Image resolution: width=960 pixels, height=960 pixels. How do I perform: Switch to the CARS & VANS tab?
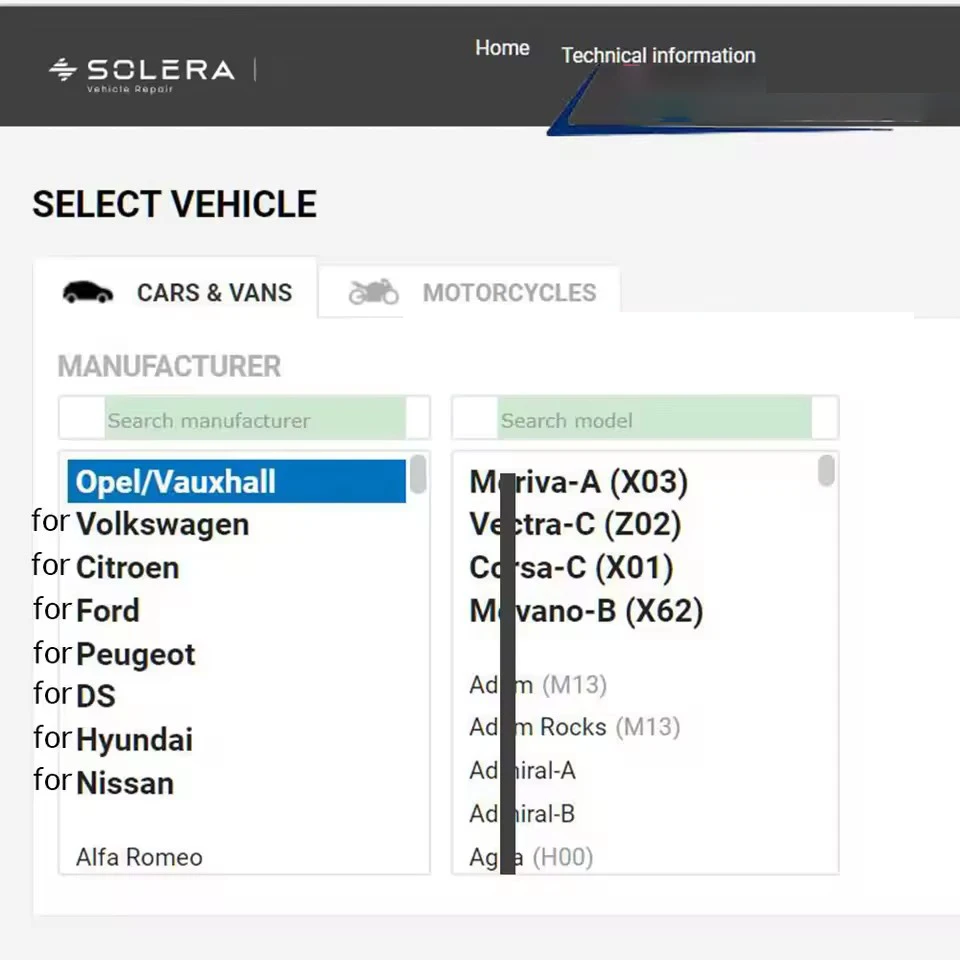pyautogui.click(x=214, y=292)
